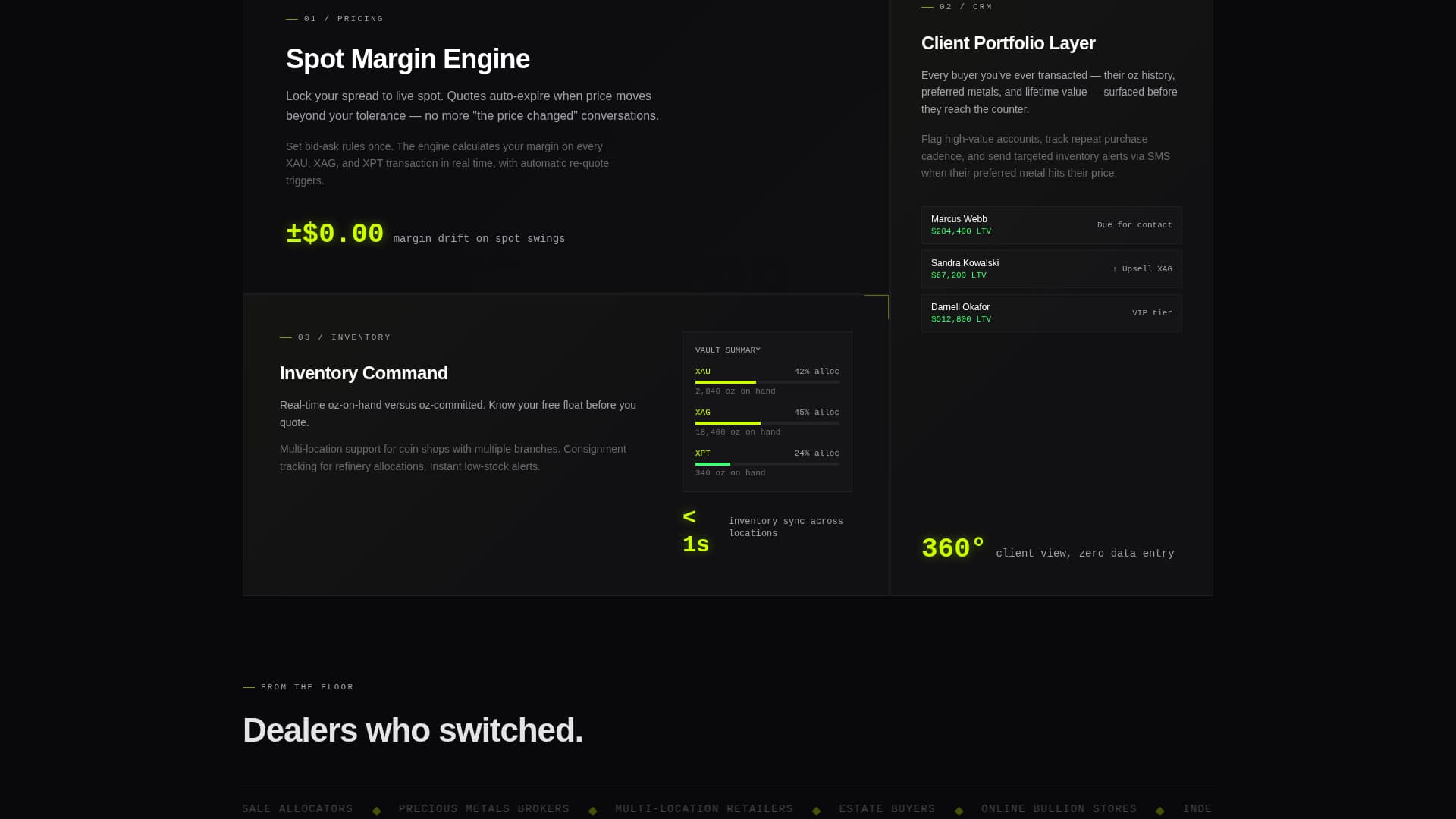The width and height of the screenshot is (1456, 819).
Task: Select the Darnell Okafor client card
Action: [x=1051, y=313]
